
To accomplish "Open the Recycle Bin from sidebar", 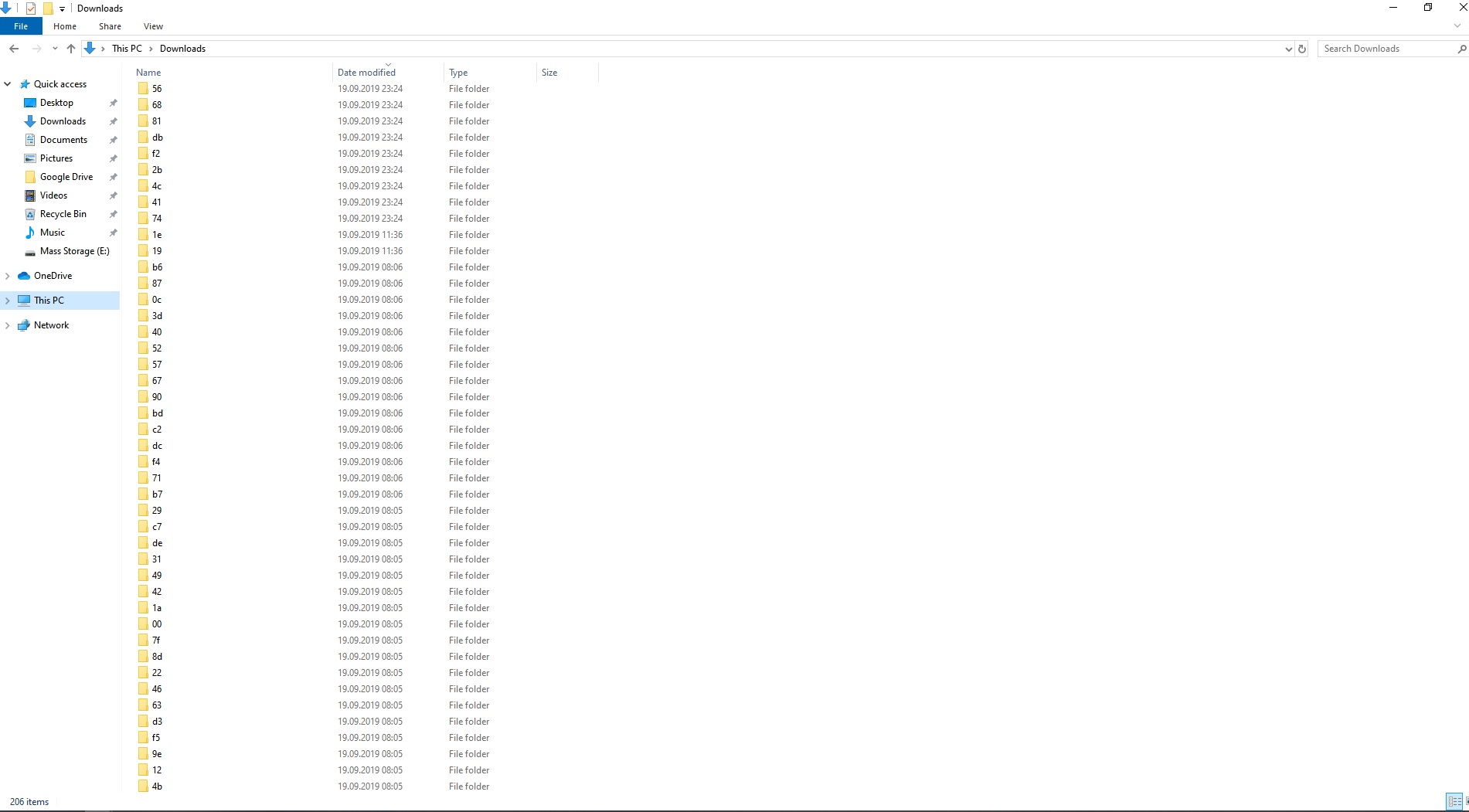I will (x=63, y=214).
